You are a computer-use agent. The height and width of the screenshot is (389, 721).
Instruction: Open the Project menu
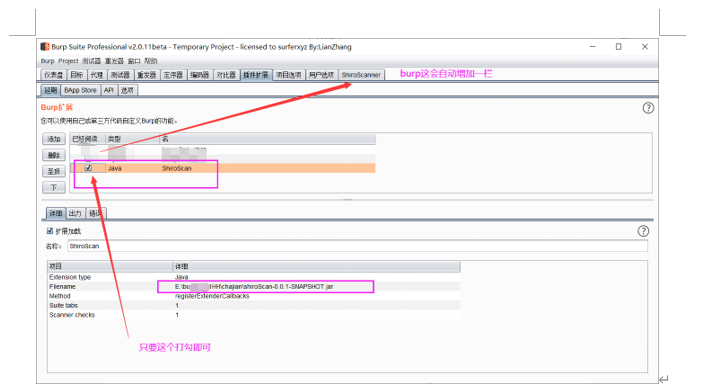(68, 61)
